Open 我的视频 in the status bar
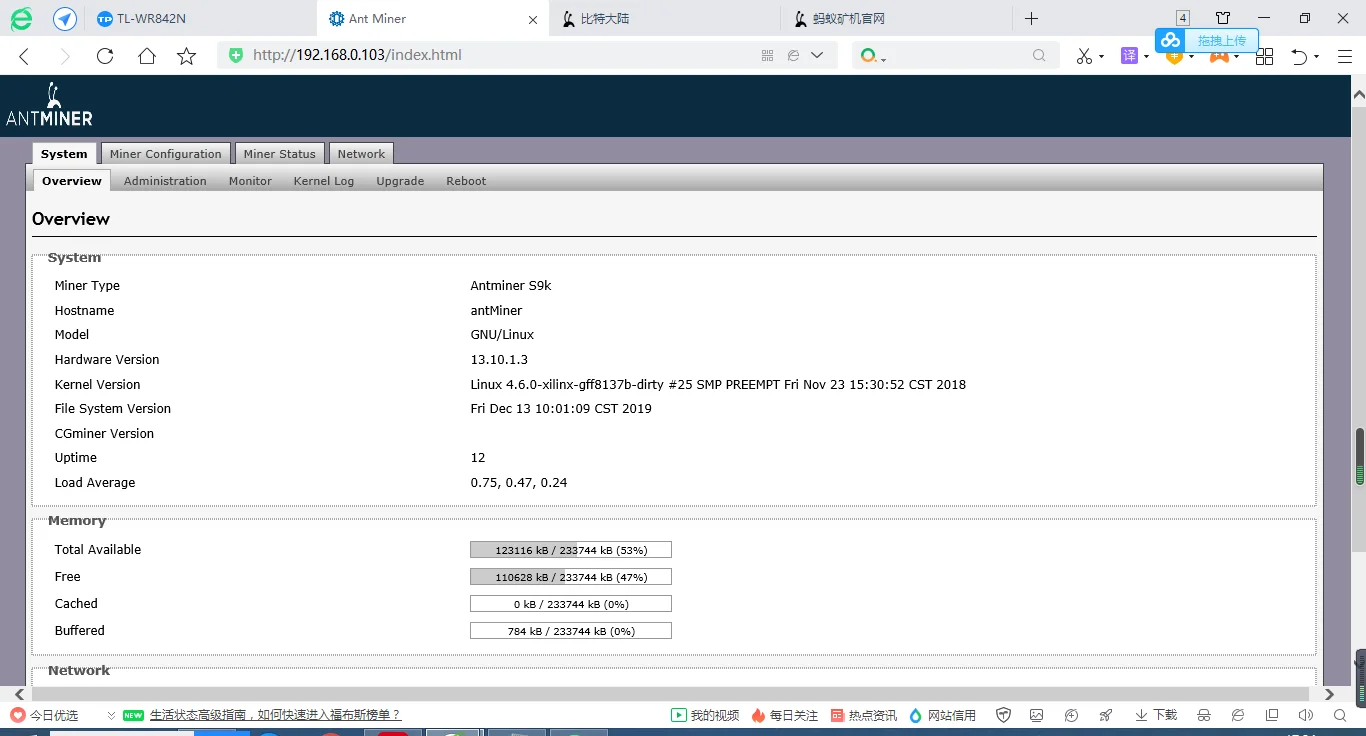The height and width of the screenshot is (736, 1366). 705,715
